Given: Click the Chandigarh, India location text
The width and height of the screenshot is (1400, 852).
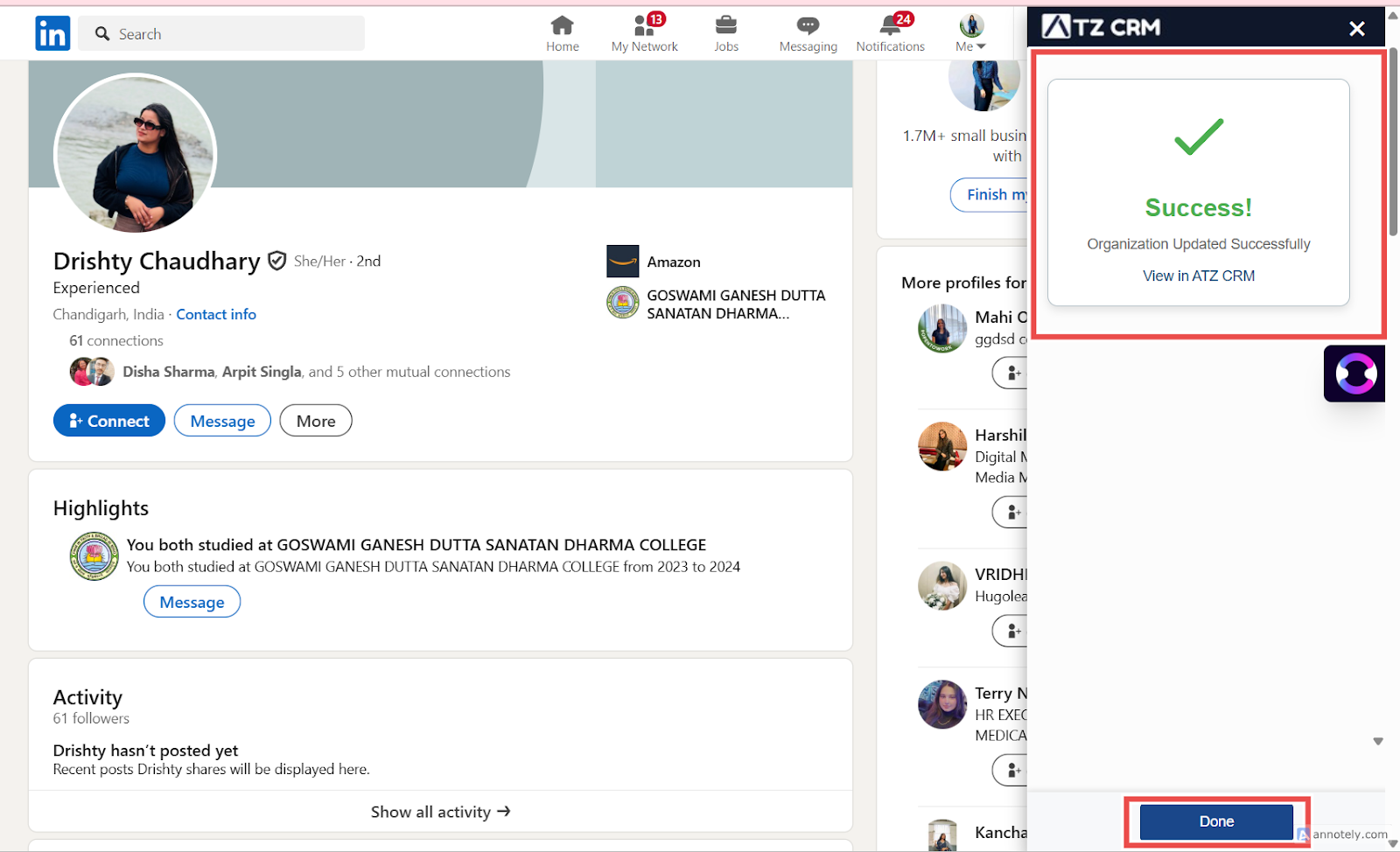Looking at the screenshot, I should [x=108, y=314].
